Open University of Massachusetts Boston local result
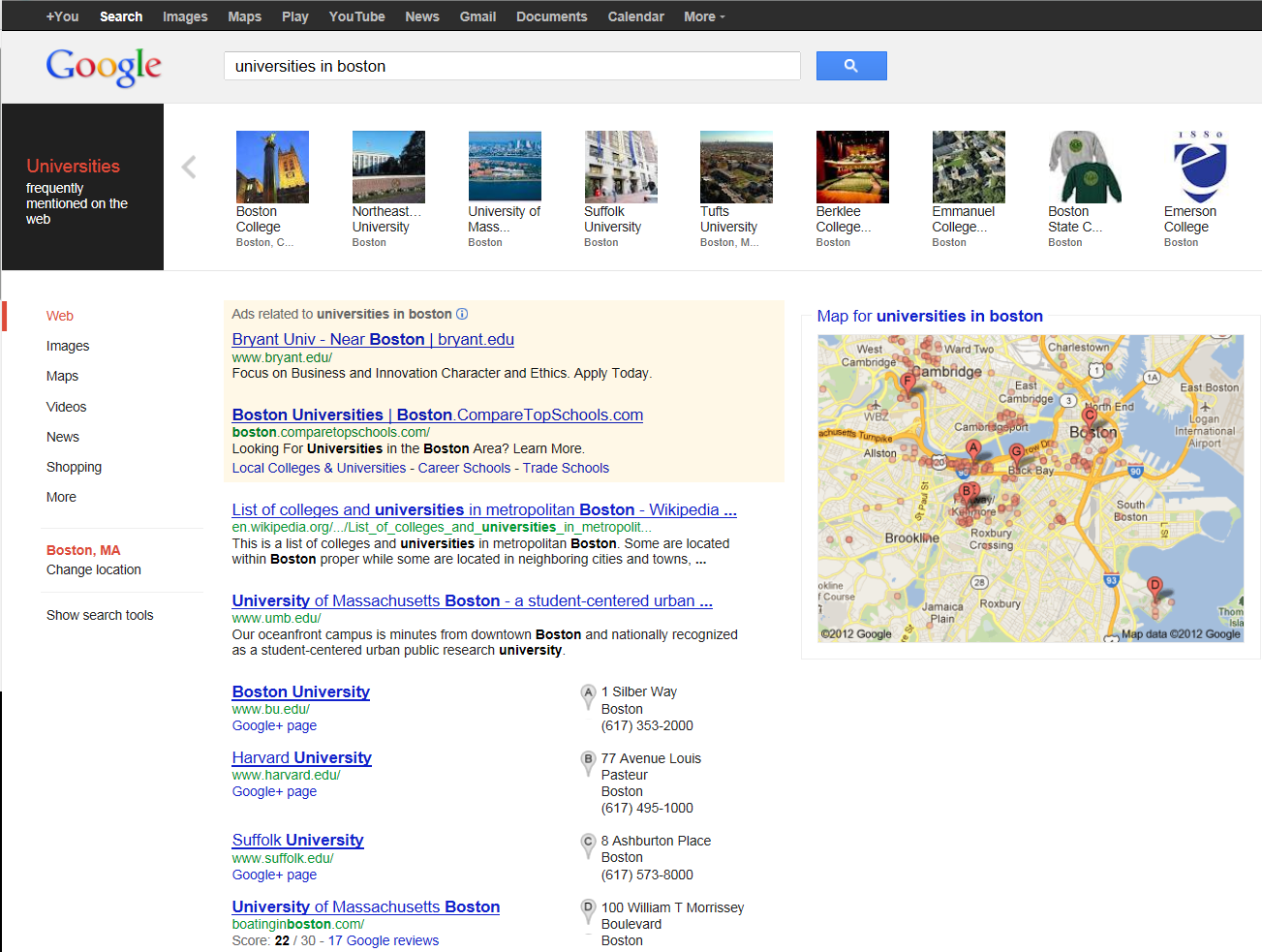This screenshot has width=1262, height=952. coord(366,906)
